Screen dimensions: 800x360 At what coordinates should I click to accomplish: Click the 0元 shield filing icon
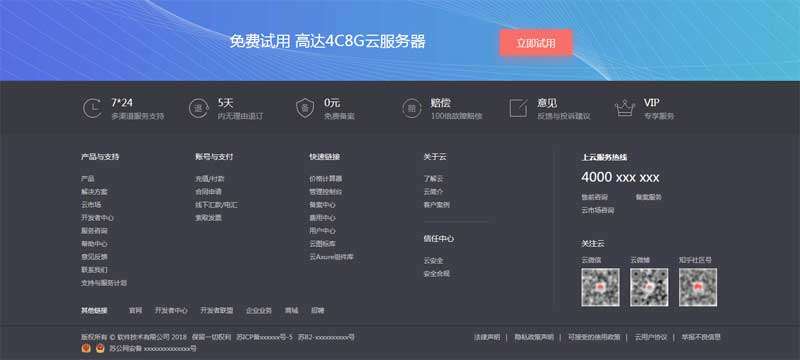tap(305, 109)
